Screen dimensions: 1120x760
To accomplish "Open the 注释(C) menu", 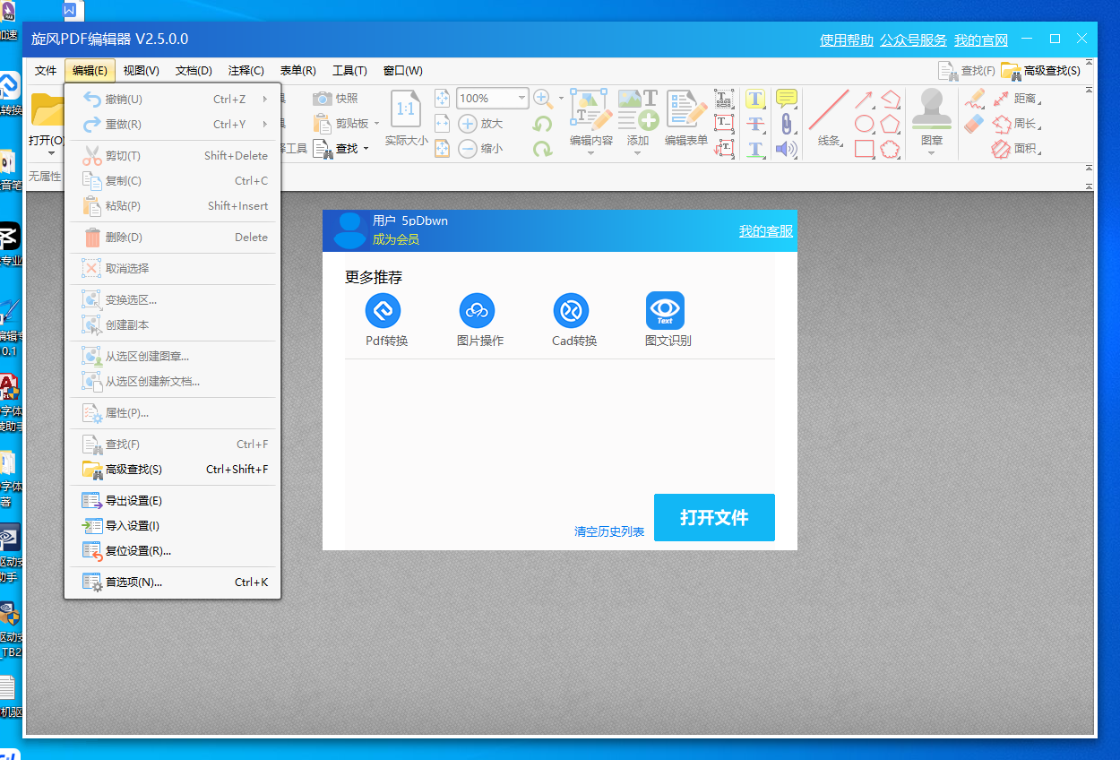I will click(246, 71).
